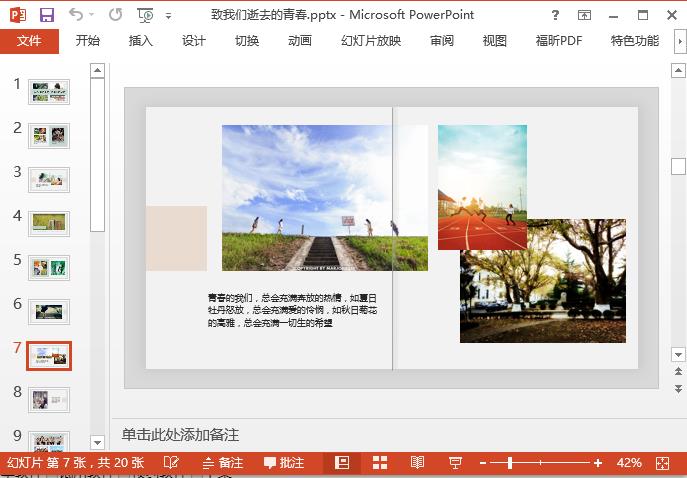Click the Undo arrow icon
Screen dimensions: 687x478
point(76,14)
